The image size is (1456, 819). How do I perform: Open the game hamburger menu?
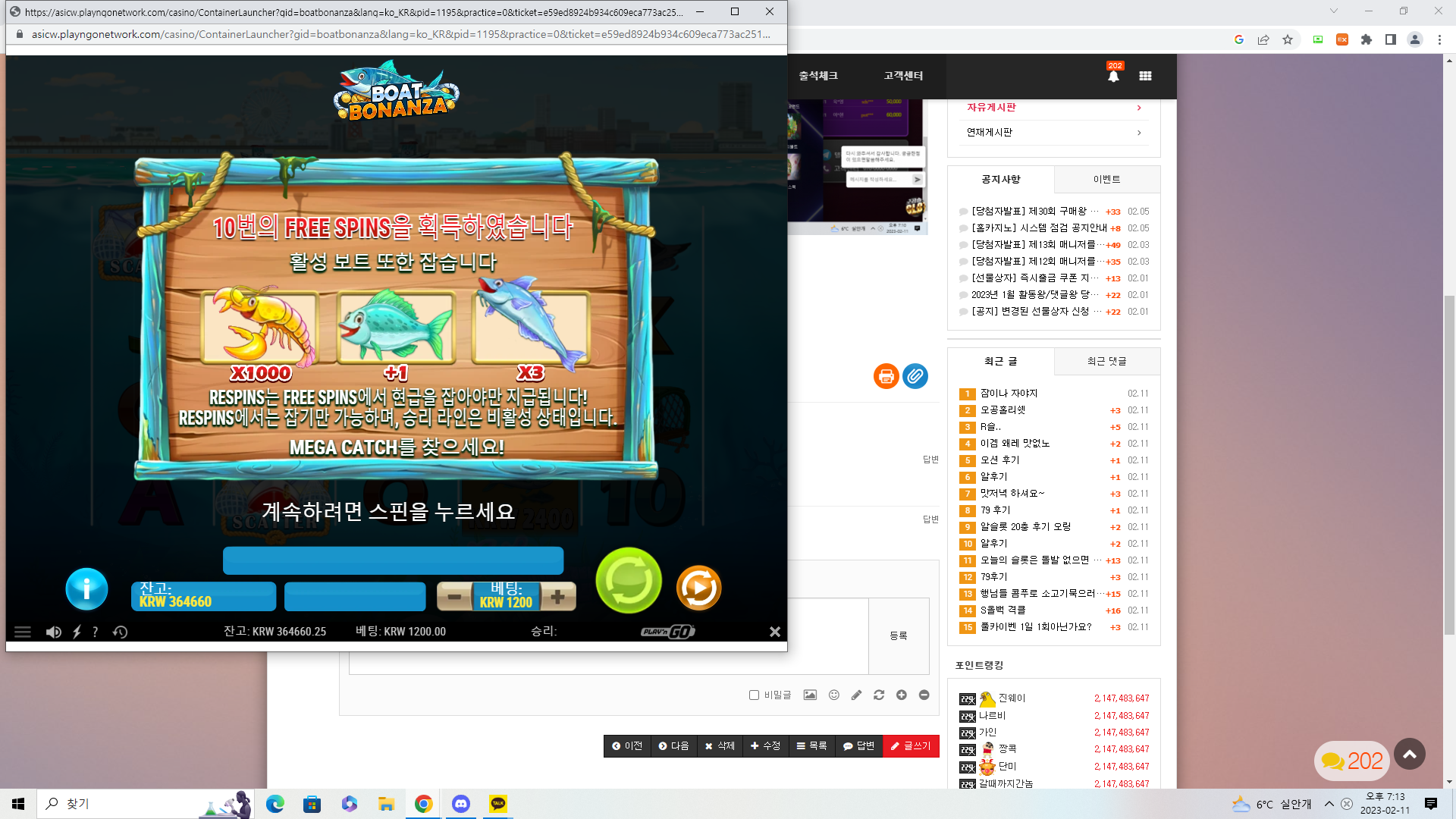[x=23, y=632]
